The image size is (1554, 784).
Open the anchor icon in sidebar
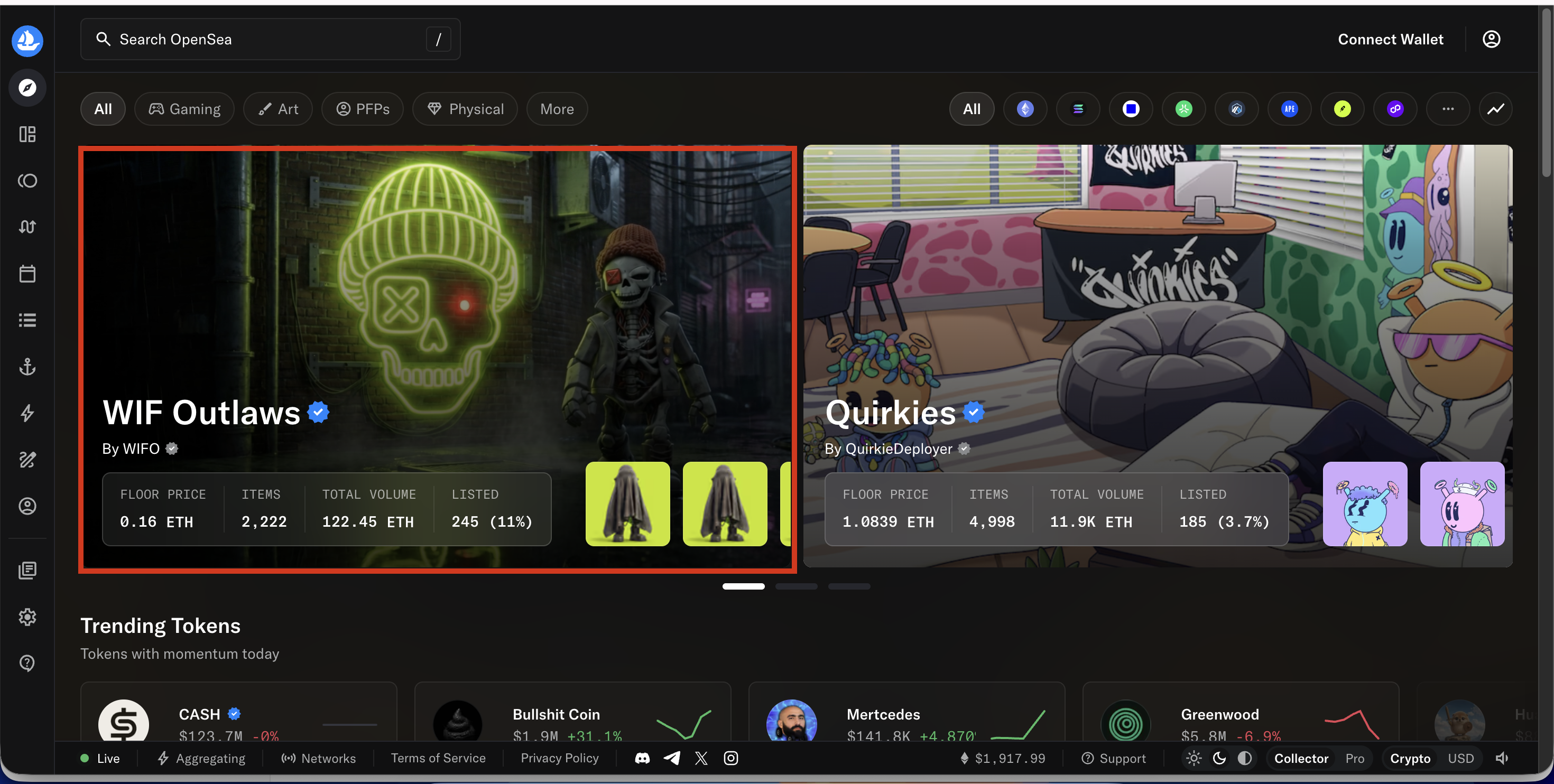27,367
